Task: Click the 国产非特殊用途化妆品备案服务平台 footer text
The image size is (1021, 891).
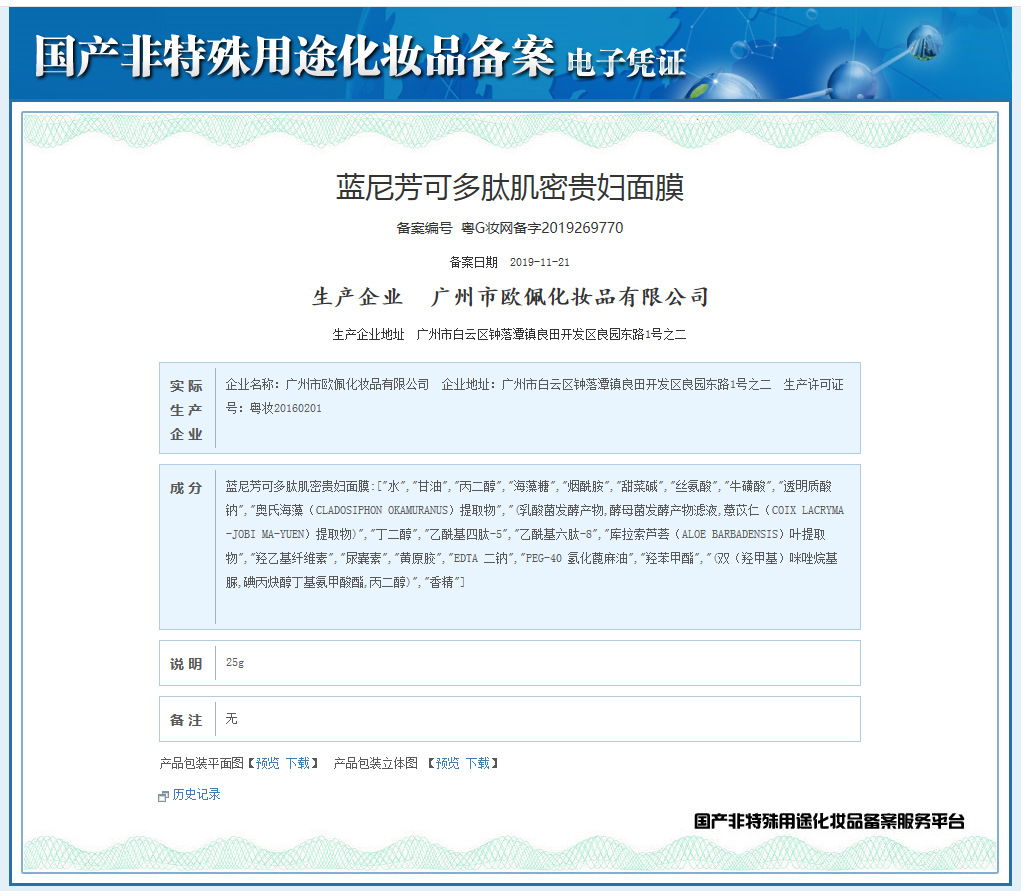Action: click(829, 821)
